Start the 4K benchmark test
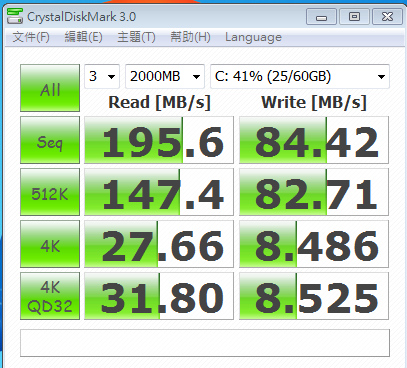407x368 pixels. pyautogui.click(x=50, y=244)
